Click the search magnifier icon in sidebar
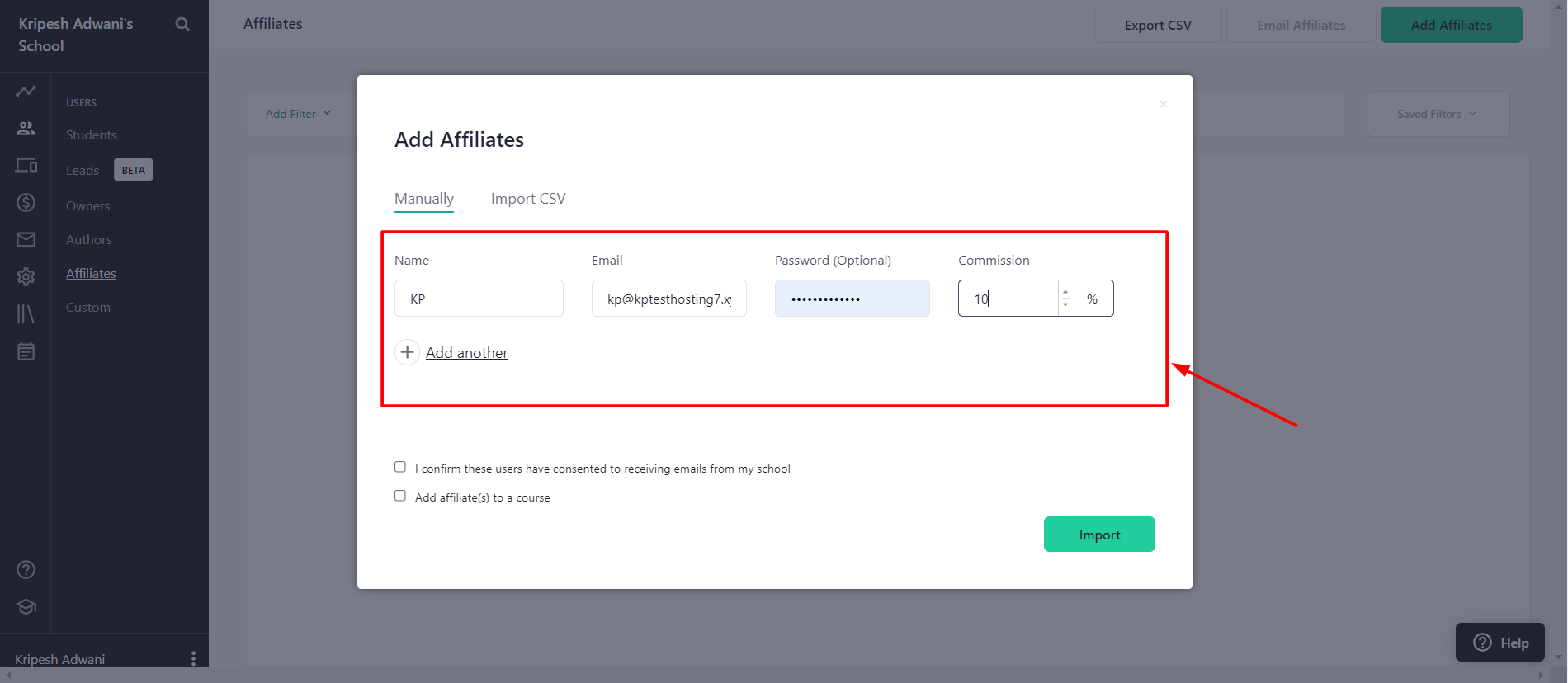The width and height of the screenshot is (1568, 683). (x=182, y=25)
